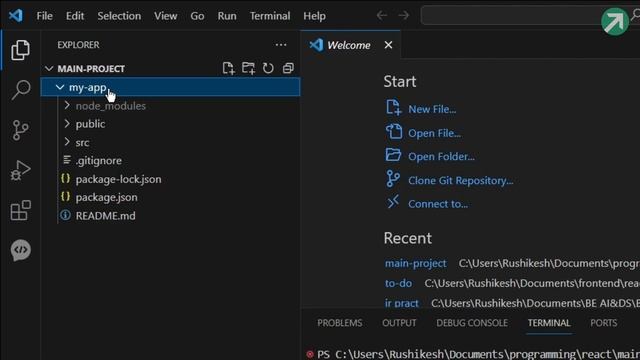Open the View menu

(165, 16)
